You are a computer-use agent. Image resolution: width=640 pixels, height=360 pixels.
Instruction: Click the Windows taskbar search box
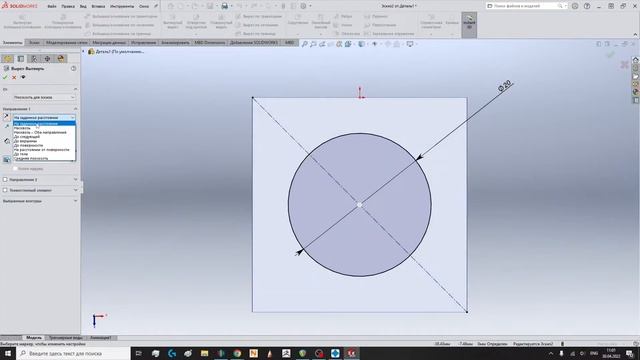click(73, 353)
